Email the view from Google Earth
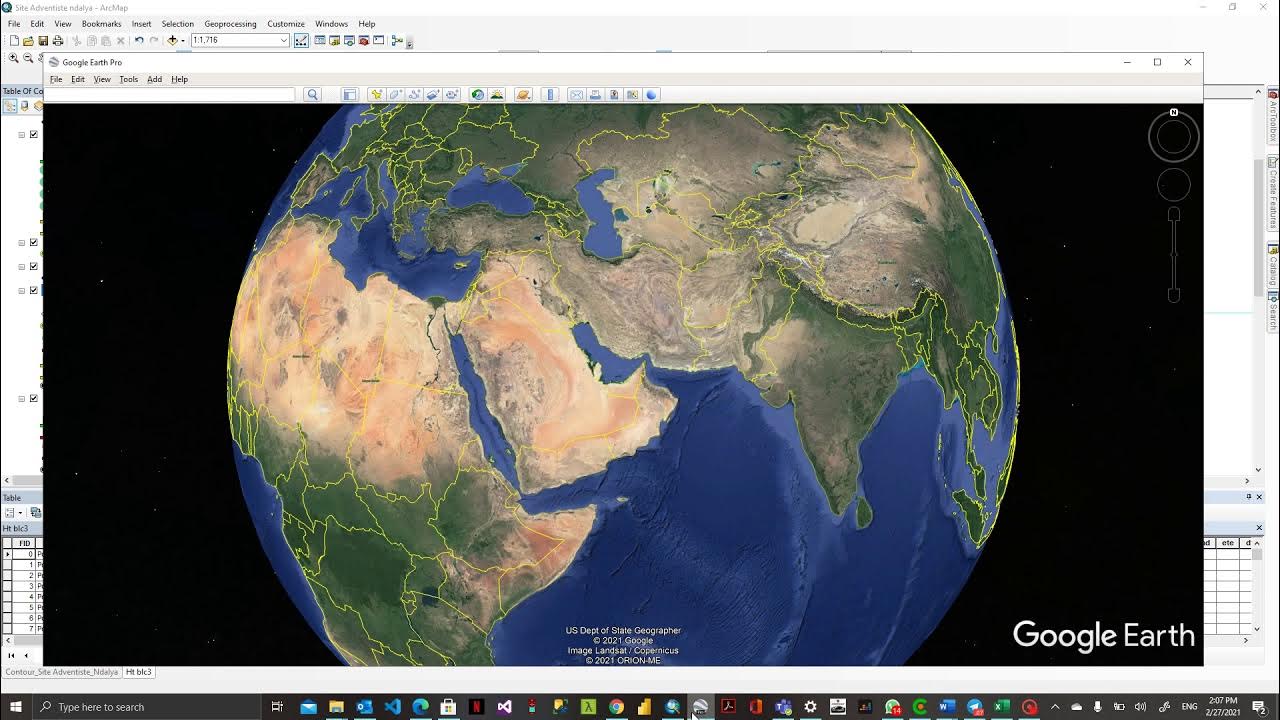Image resolution: width=1280 pixels, height=720 pixels. [576, 95]
